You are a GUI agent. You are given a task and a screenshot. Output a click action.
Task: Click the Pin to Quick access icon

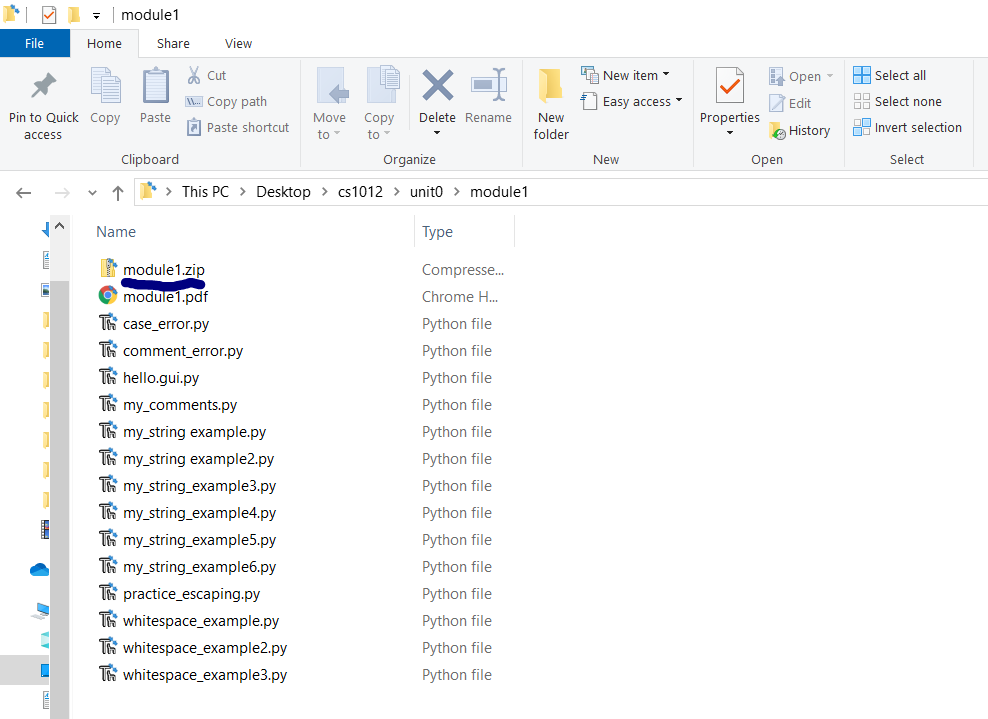[x=43, y=87]
